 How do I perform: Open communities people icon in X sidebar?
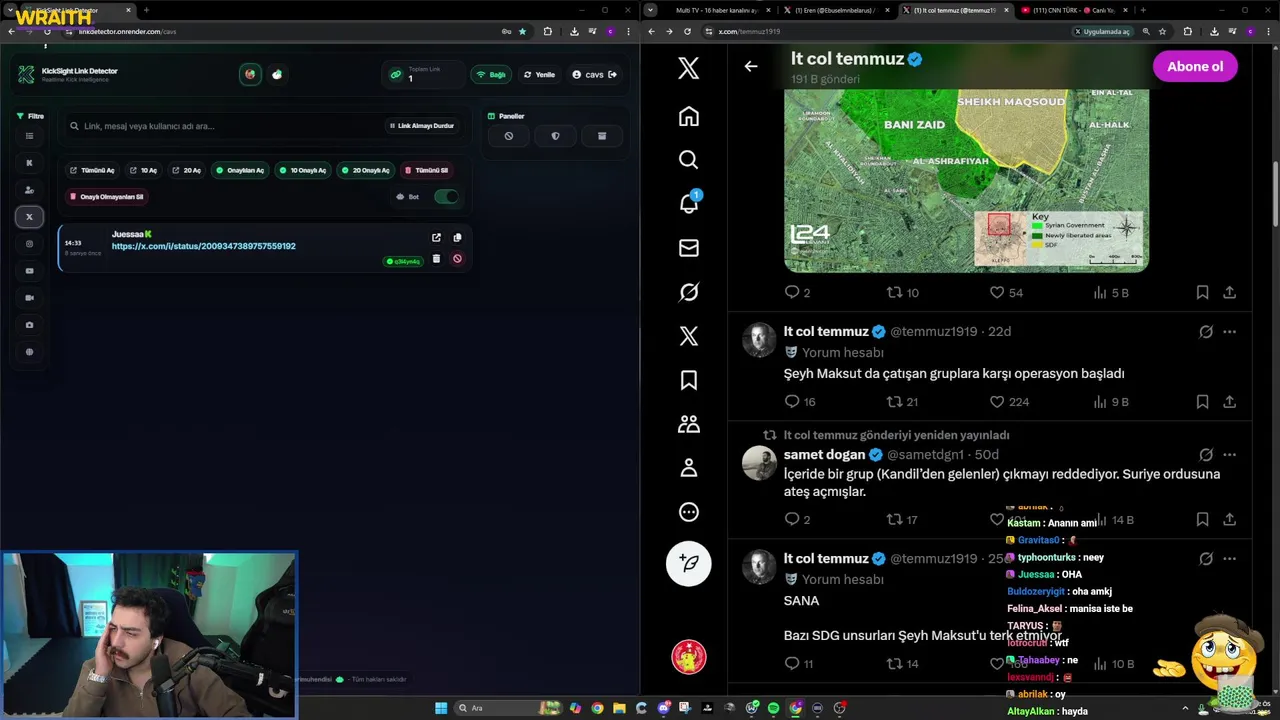(689, 424)
